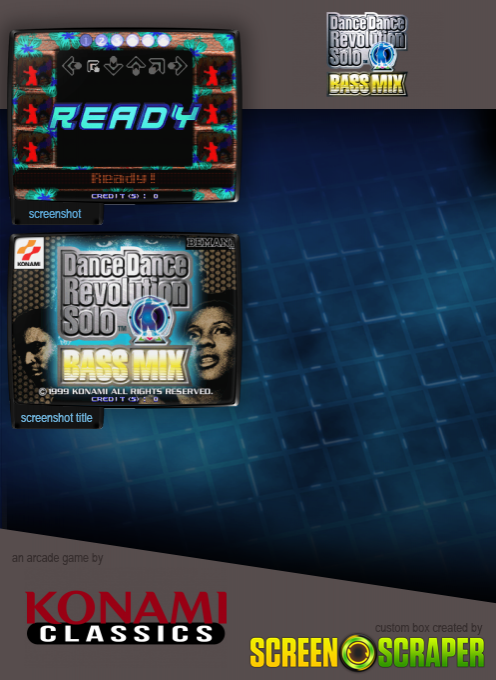Click the dancer emblem in top-right game logo
The width and height of the screenshot is (496, 680).
[384, 56]
